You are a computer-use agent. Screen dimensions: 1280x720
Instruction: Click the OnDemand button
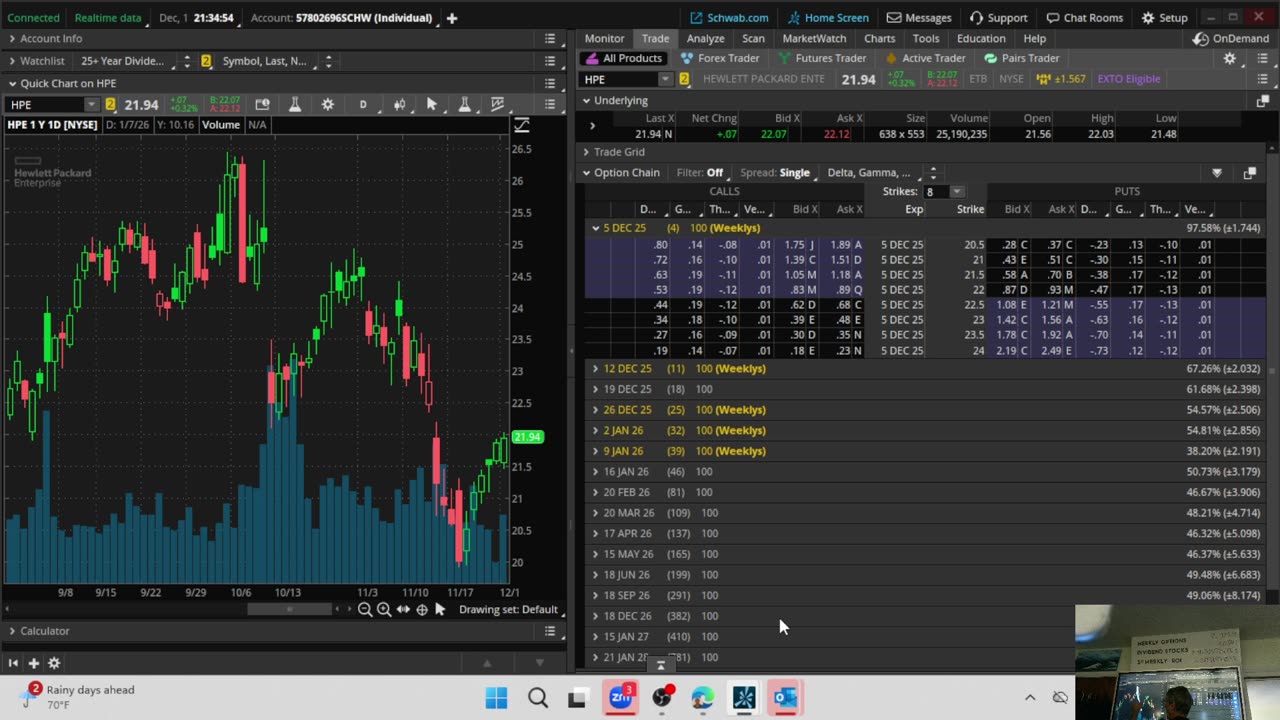pyautogui.click(x=1231, y=38)
